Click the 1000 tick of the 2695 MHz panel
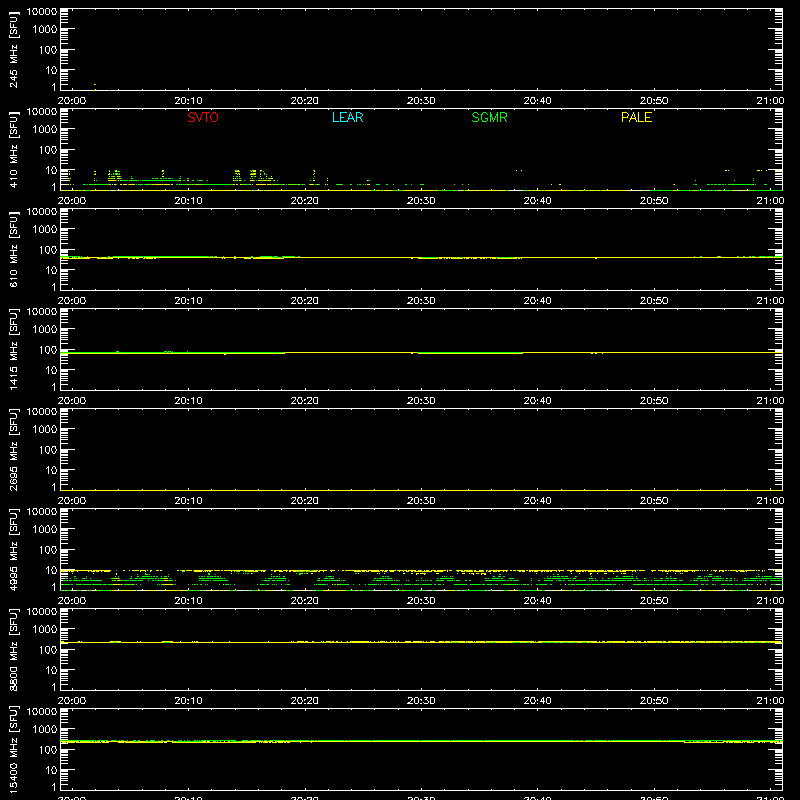Screen dimensions: 800x800 coord(45,430)
